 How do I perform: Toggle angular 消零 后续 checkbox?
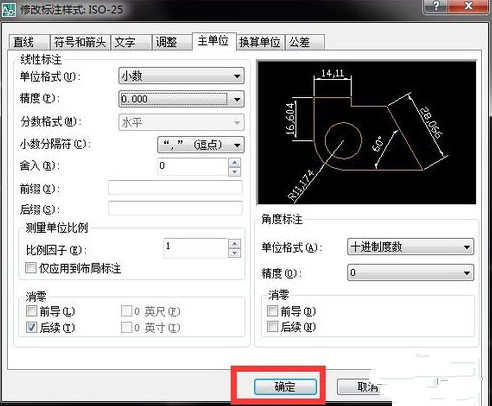(272, 326)
